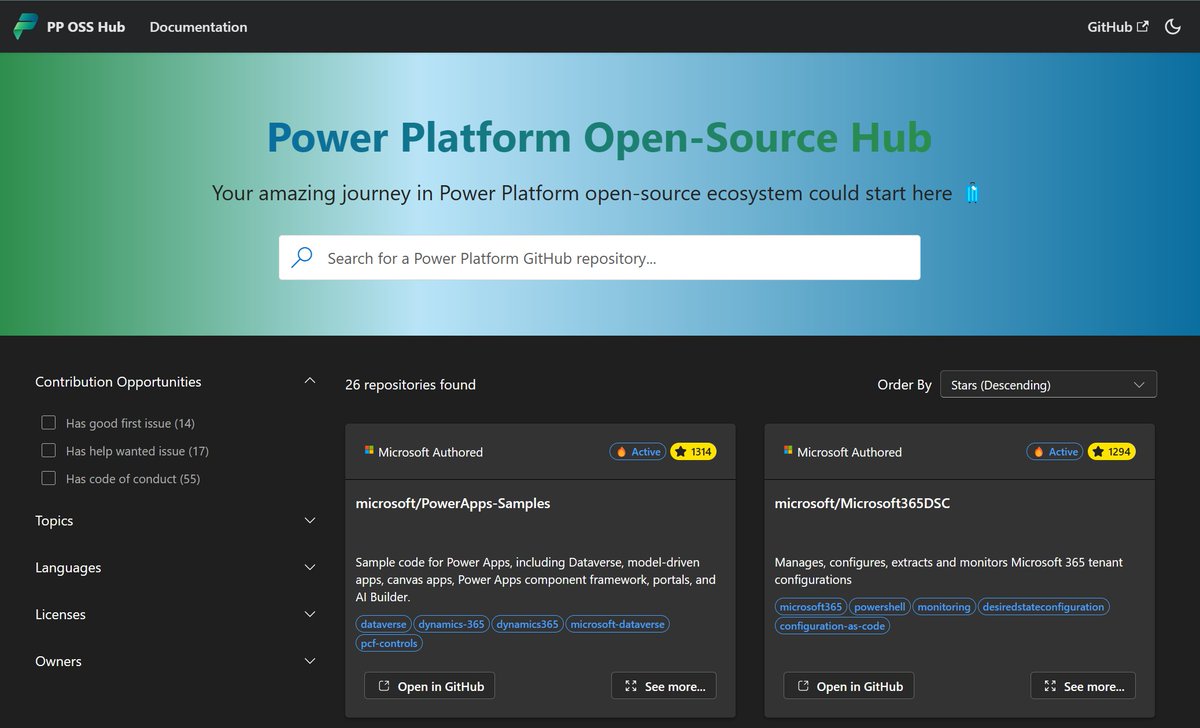
Task: Click microsoft/Microsoft365DSC title
Action: [862, 504]
